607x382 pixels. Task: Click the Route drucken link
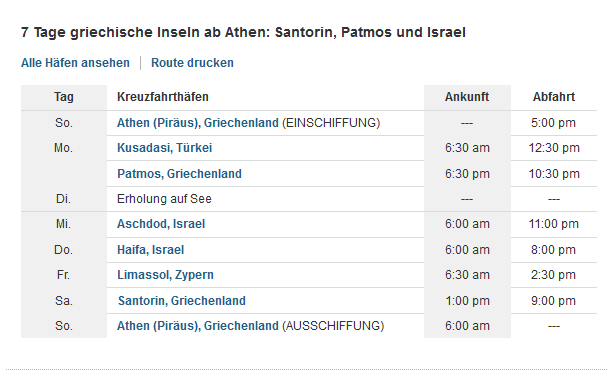[192, 63]
